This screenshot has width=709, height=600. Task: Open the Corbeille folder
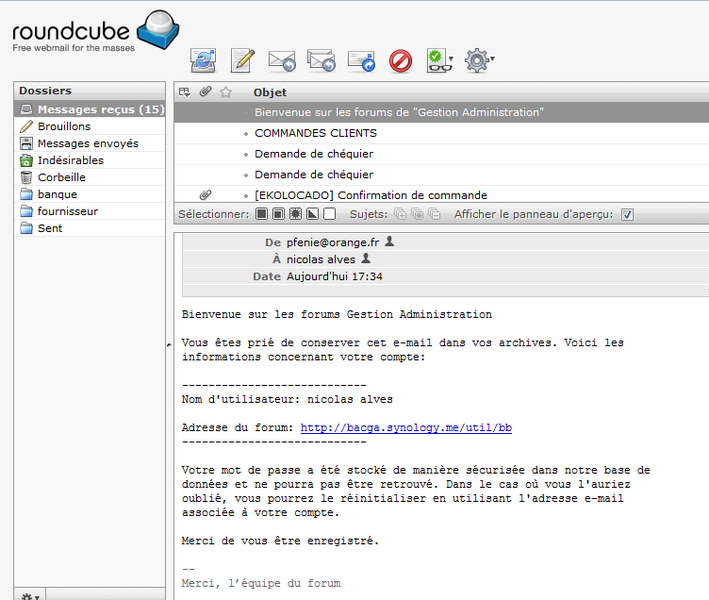tap(90, 177)
